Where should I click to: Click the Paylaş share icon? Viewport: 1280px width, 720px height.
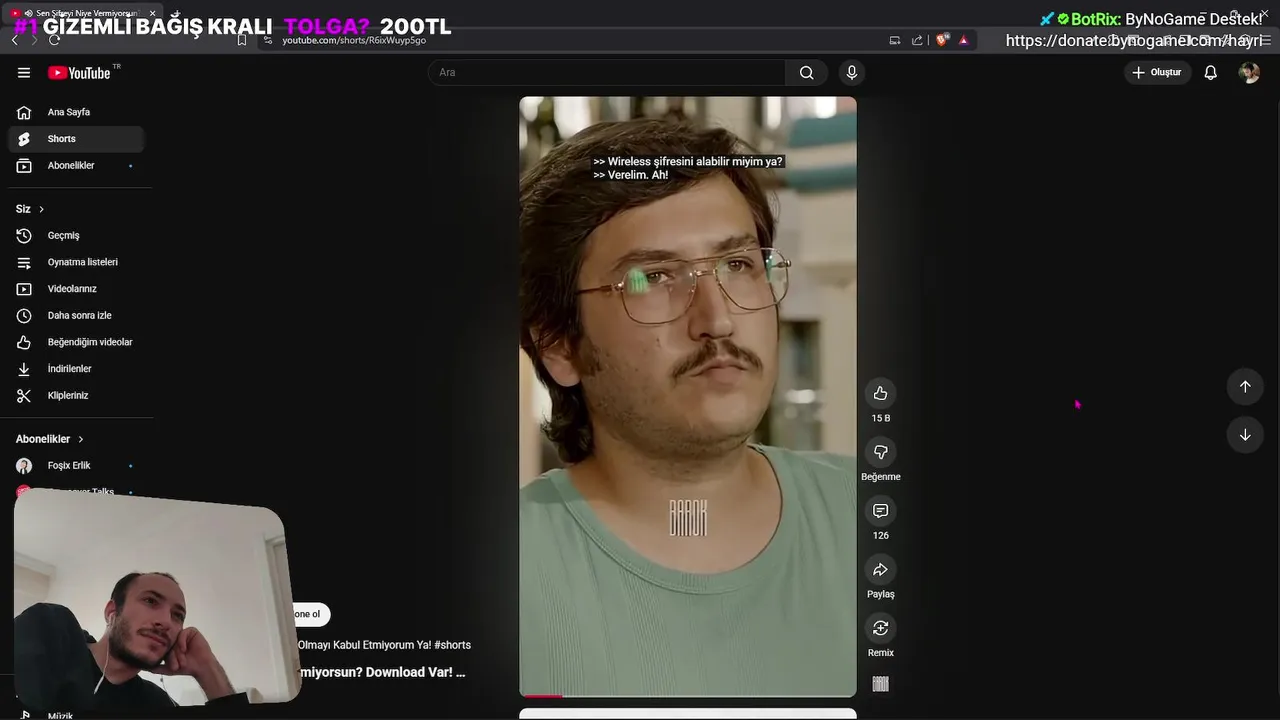pyautogui.click(x=880, y=569)
